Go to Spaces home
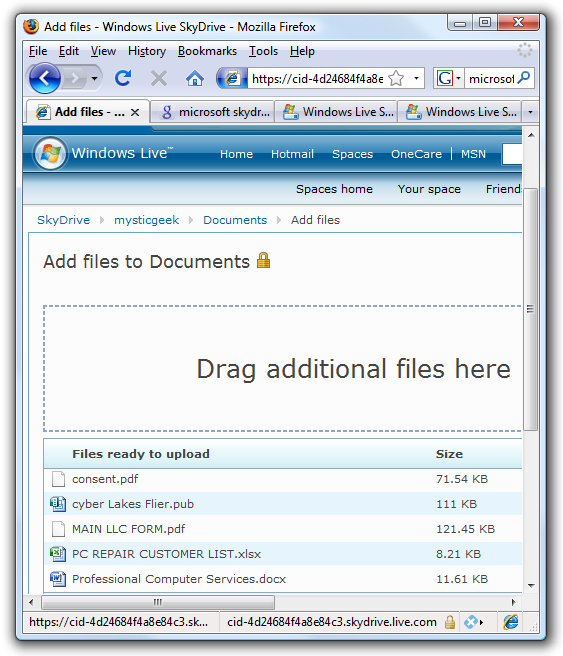Viewport: 563px width, 656px height. [x=334, y=189]
